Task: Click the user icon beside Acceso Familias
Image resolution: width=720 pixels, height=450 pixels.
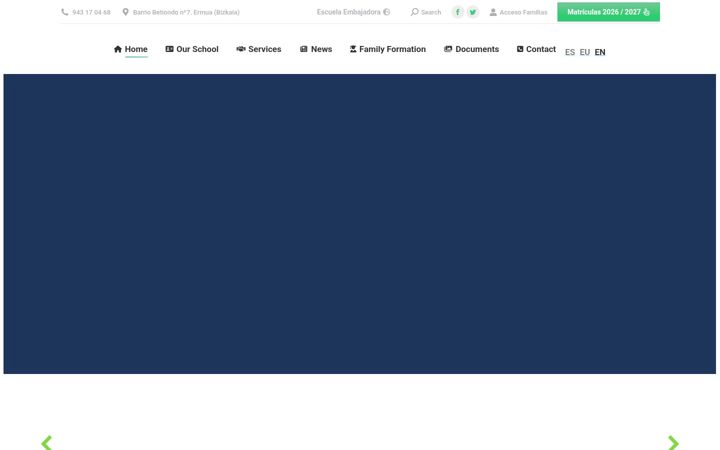Action: tap(493, 12)
